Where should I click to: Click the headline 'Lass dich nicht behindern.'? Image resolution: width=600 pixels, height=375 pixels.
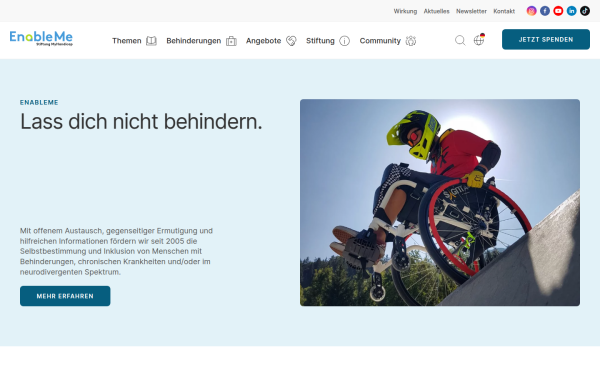coord(141,122)
